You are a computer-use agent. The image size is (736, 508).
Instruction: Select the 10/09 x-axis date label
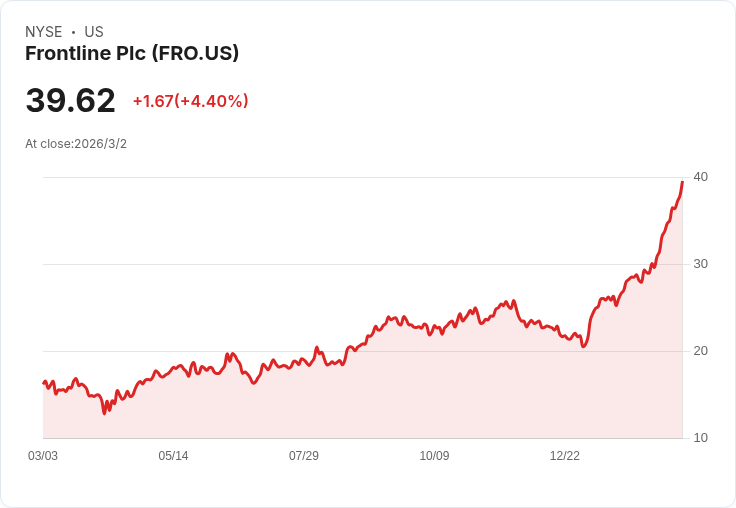(x=434, y=456)
